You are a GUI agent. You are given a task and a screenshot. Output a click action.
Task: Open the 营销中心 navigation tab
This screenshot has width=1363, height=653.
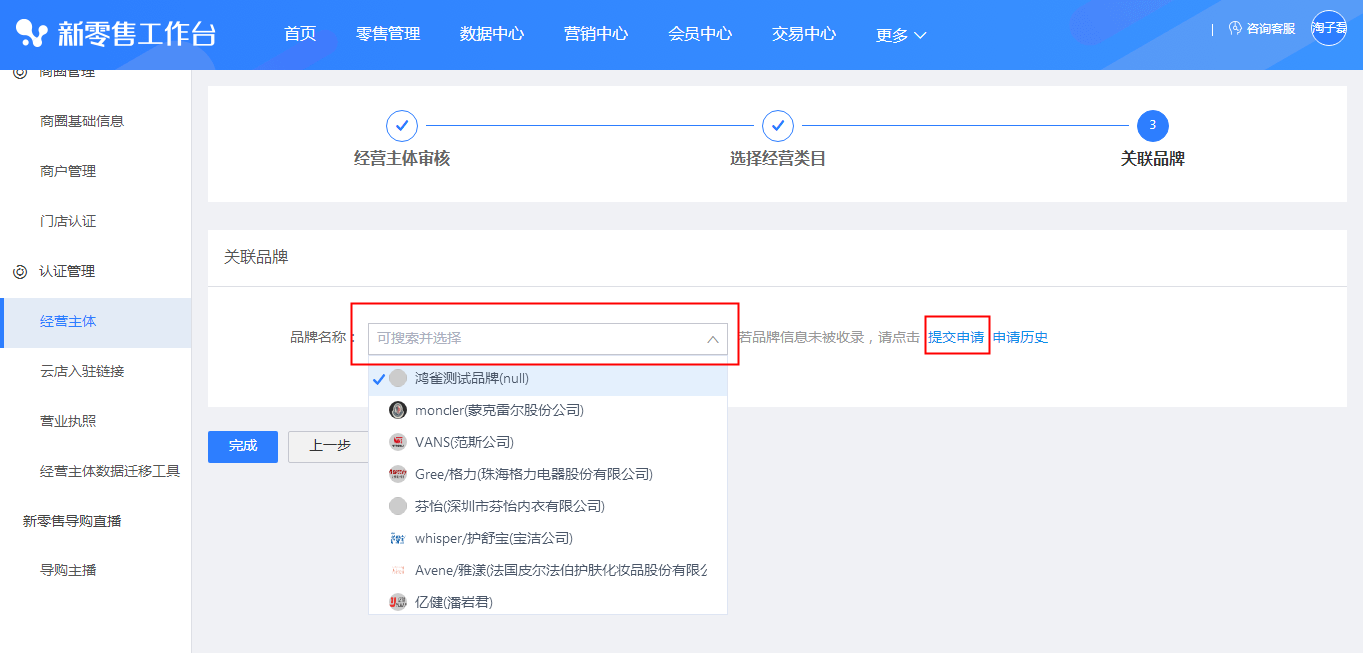(596, 34)
